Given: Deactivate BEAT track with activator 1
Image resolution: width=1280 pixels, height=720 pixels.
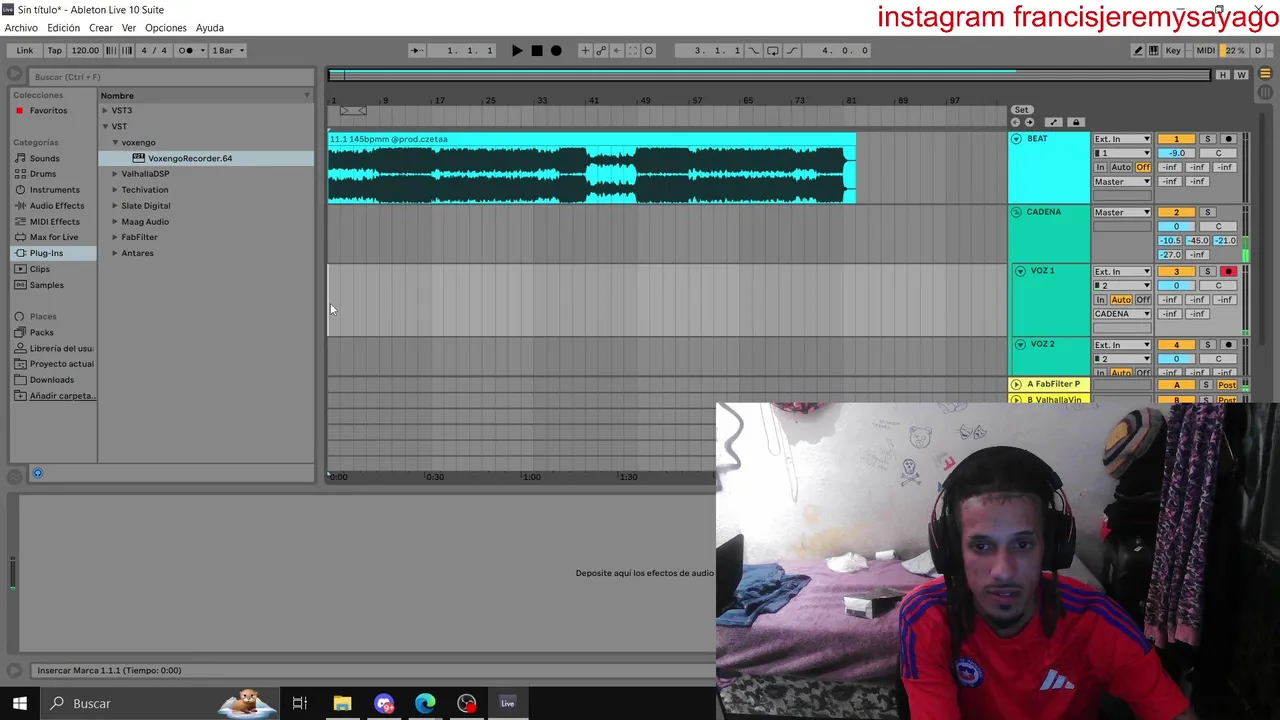Looking at the screenshot, I should (x=1176, y=139).
